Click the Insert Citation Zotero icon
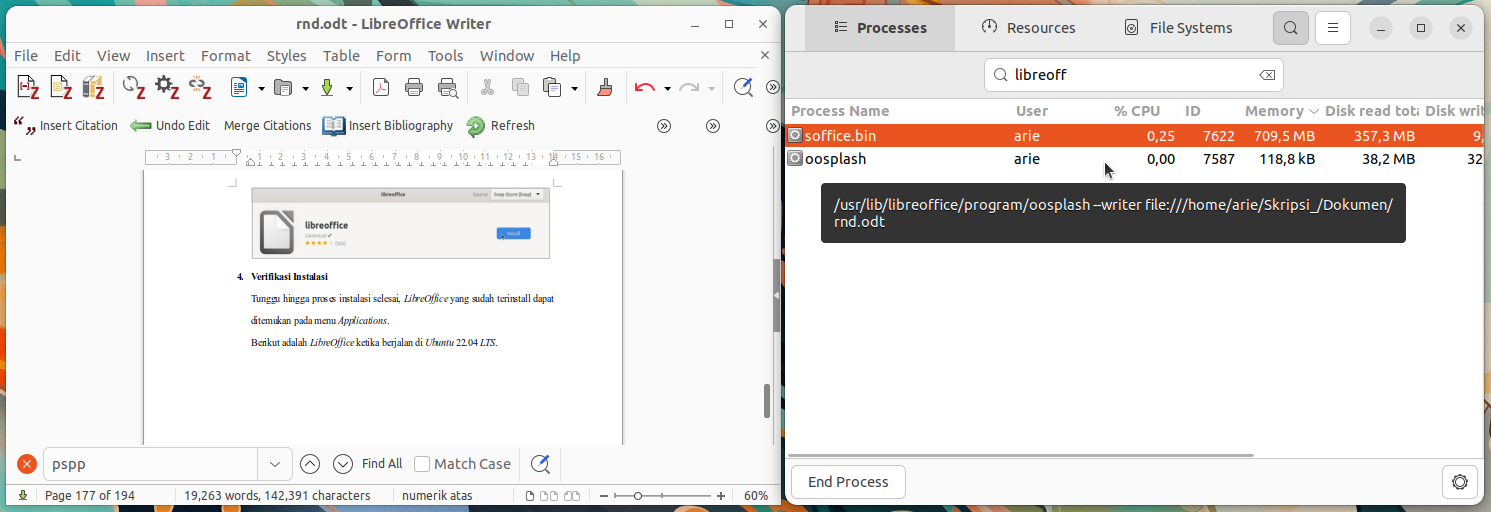 (25, 126)
